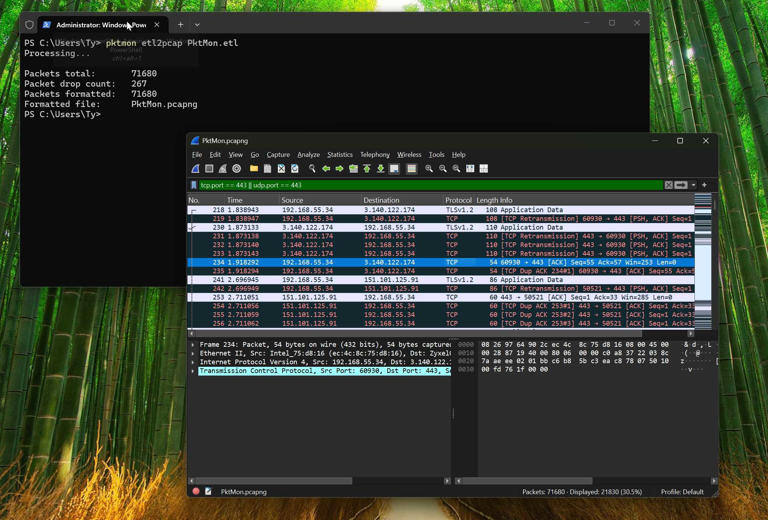The image size is (768, 520).
Task: Click the Go to specified packet icon
Action: [353, 168]
